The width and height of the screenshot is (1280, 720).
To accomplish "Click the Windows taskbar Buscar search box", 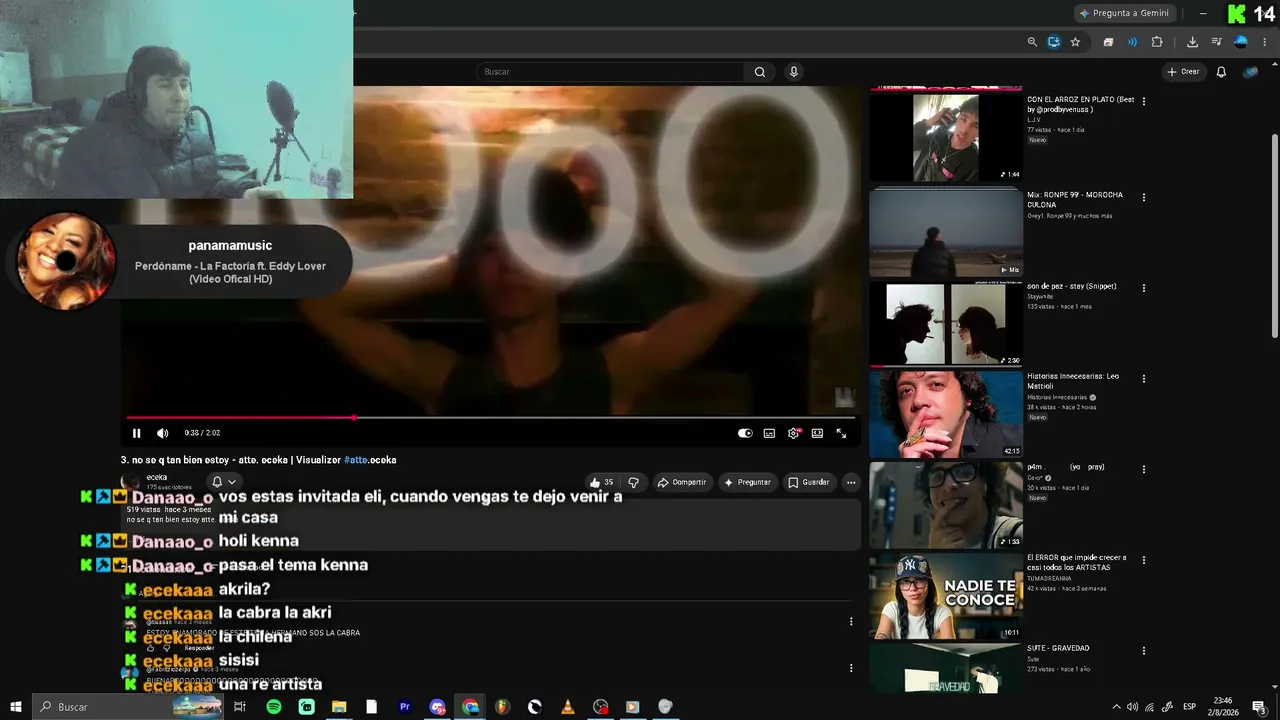I will click(x=128, y=707).
